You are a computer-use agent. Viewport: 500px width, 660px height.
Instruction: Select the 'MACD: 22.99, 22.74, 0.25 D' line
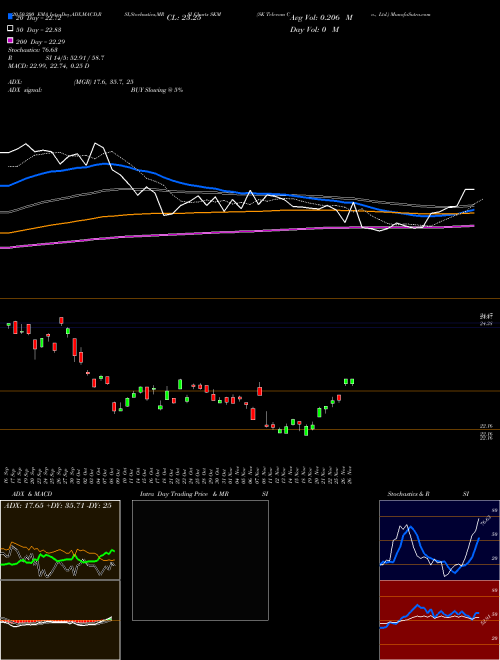(x=49, y=66)
